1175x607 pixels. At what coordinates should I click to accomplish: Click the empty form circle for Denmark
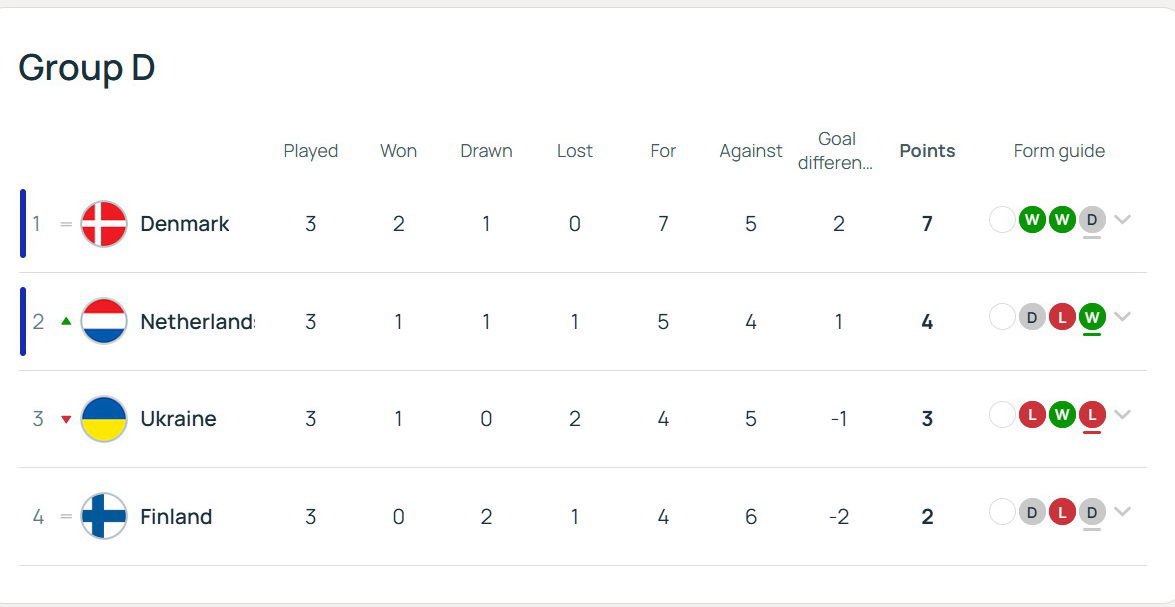click(1002, 220)
